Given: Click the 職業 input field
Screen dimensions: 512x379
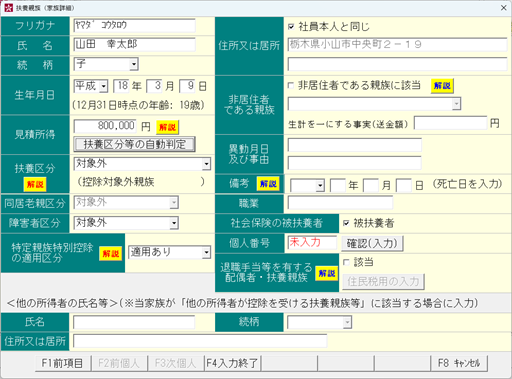Looking at the screenshot, I should [340, 203].
